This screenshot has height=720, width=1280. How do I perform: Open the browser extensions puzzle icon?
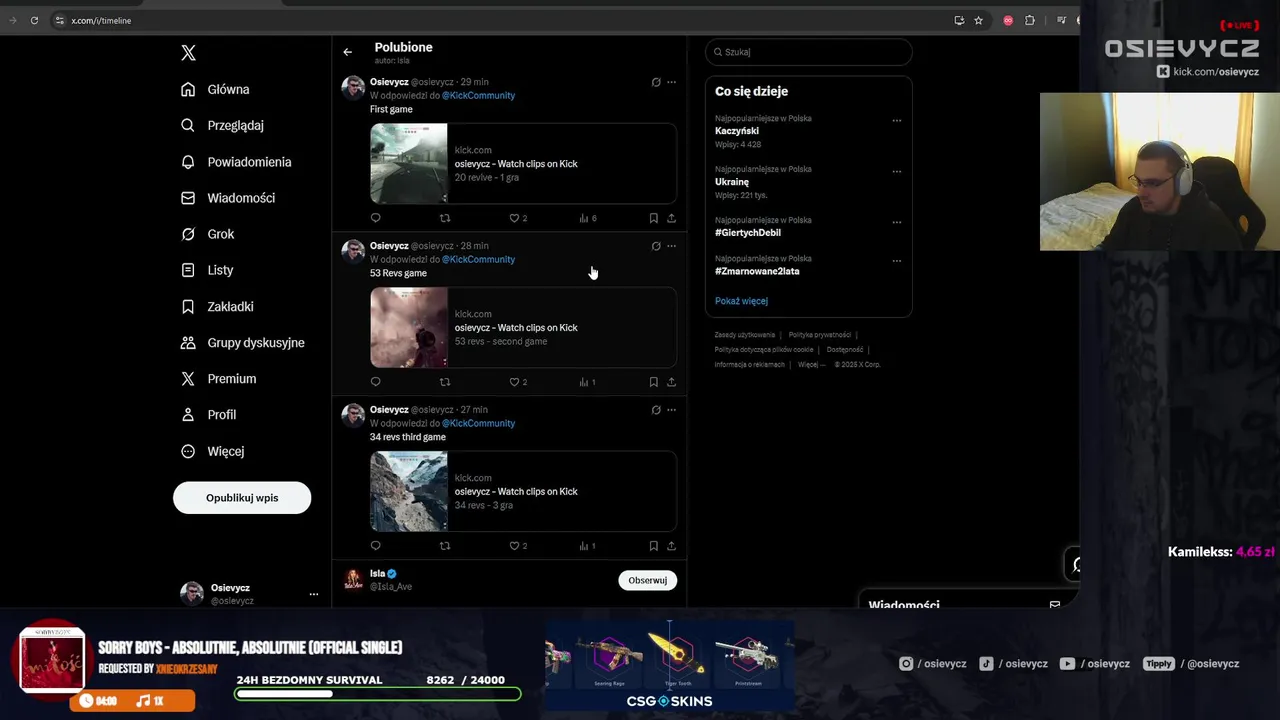point(1030,20)
